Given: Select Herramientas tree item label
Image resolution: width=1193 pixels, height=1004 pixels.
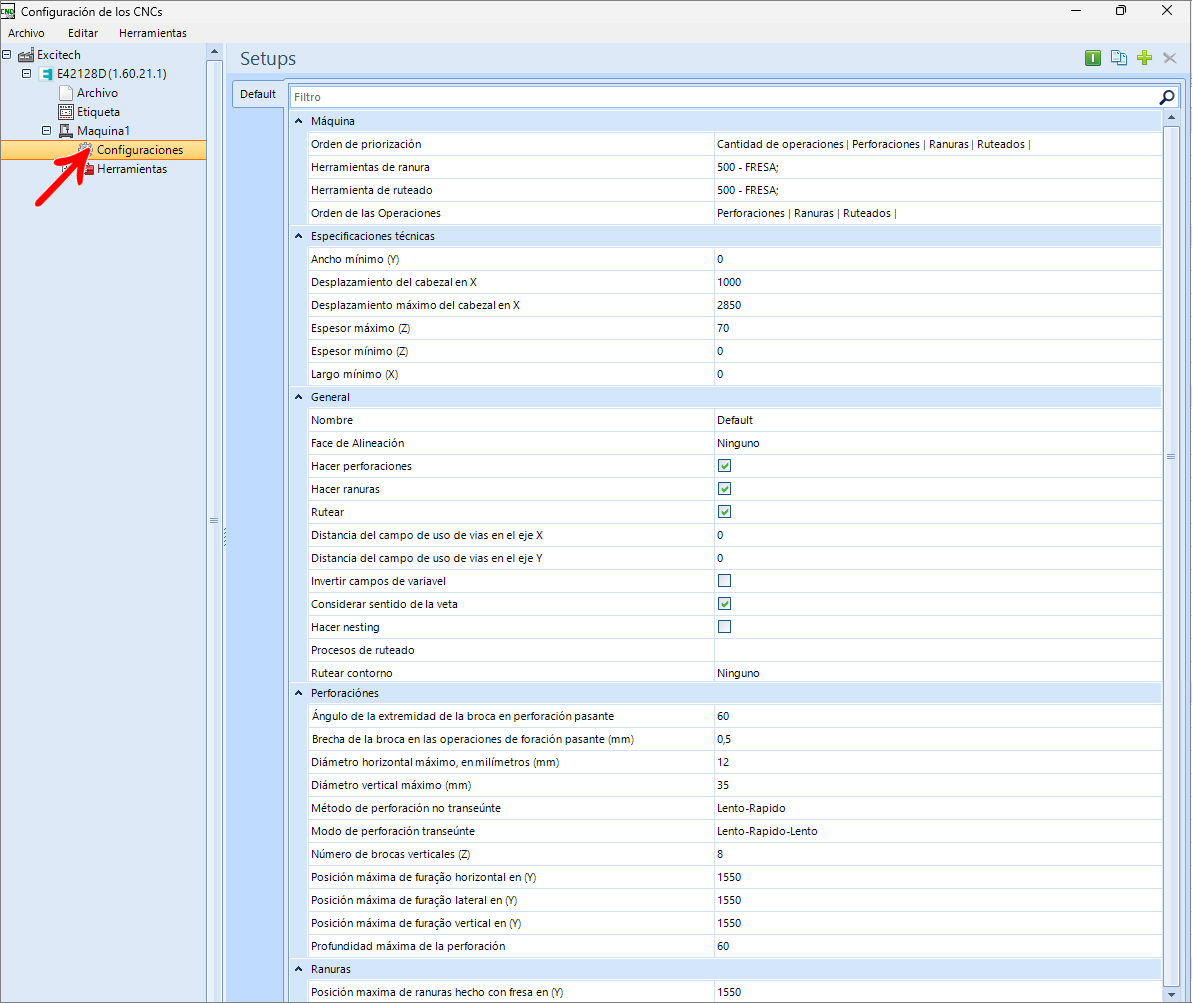Looking at the screenshot, I should (x=132, y=169).
